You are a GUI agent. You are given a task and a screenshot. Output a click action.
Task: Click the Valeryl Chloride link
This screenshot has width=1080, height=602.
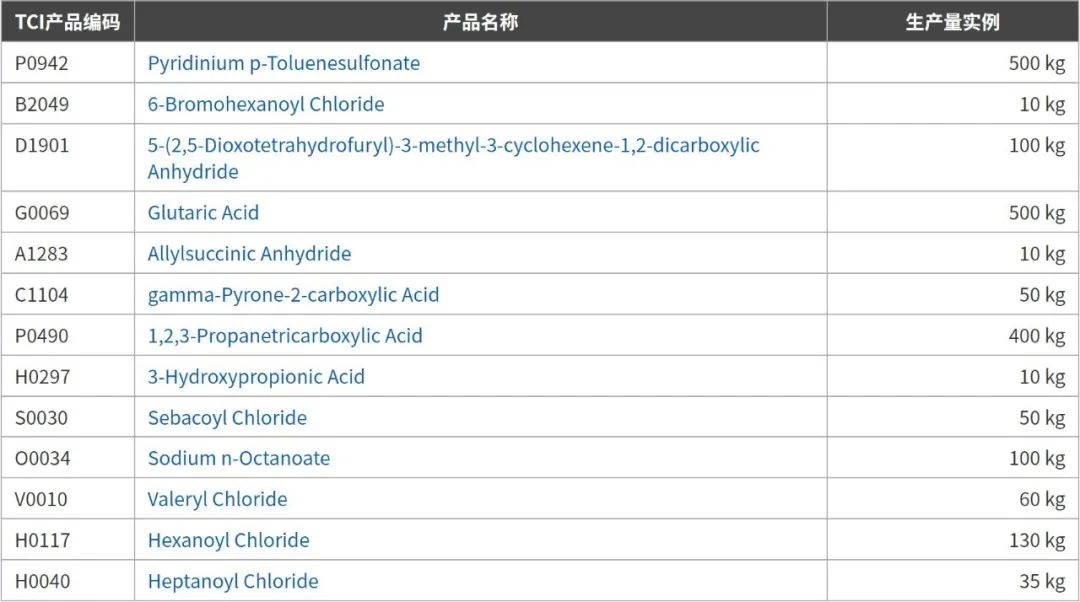(x=217, y=499)
